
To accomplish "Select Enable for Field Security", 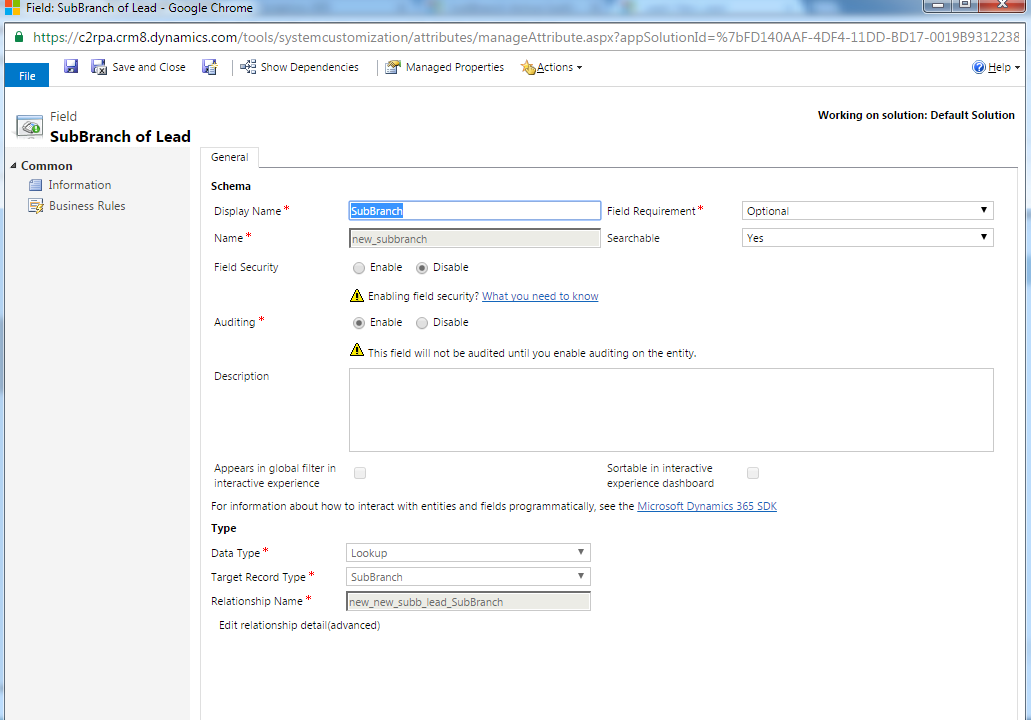I will tap(358, 268).
